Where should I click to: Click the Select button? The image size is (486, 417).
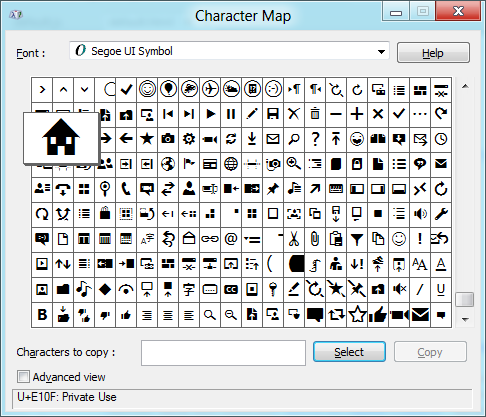click(349, 352)
